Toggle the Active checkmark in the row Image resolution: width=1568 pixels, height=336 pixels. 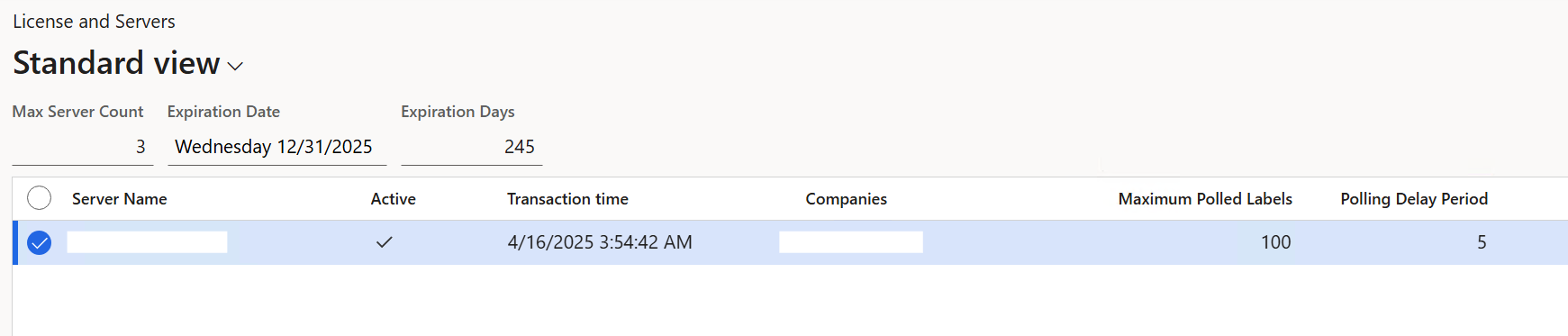point(385,242)
